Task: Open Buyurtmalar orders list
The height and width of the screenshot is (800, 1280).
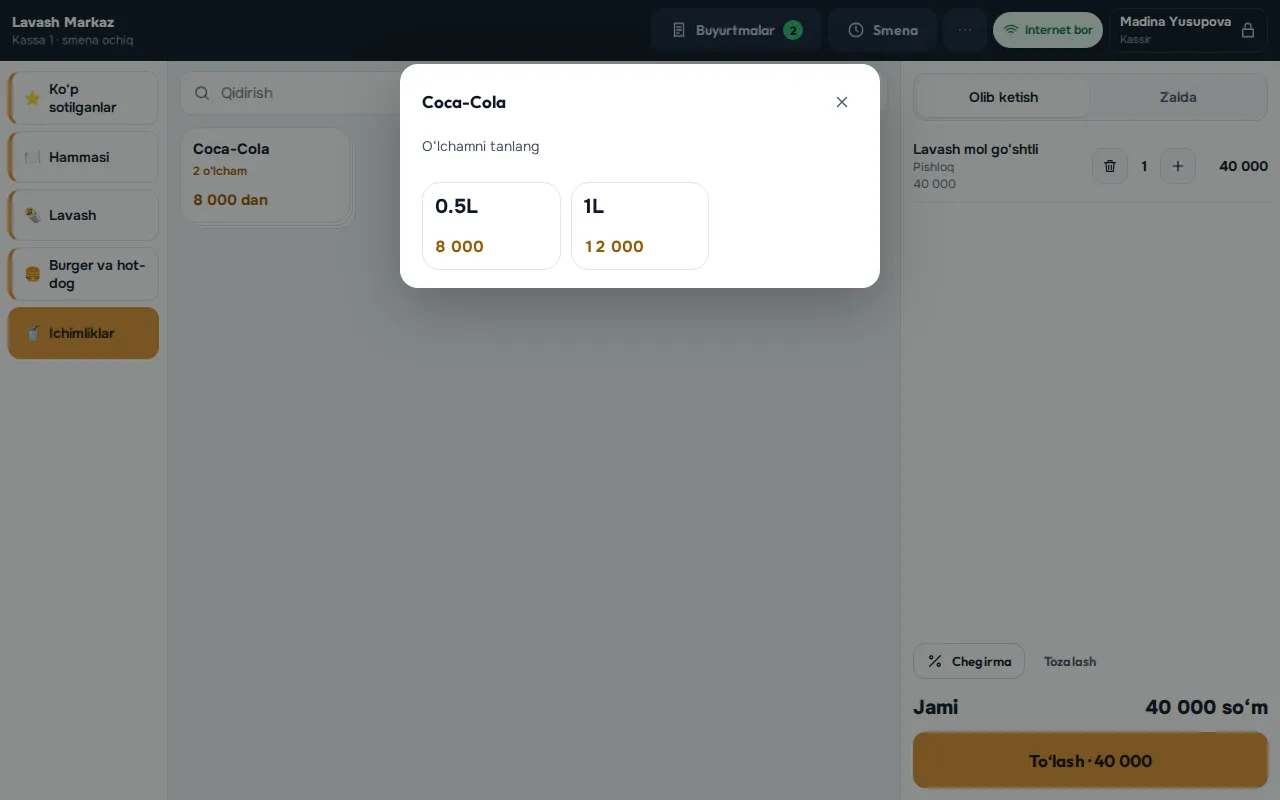Action: click(736, 30)
